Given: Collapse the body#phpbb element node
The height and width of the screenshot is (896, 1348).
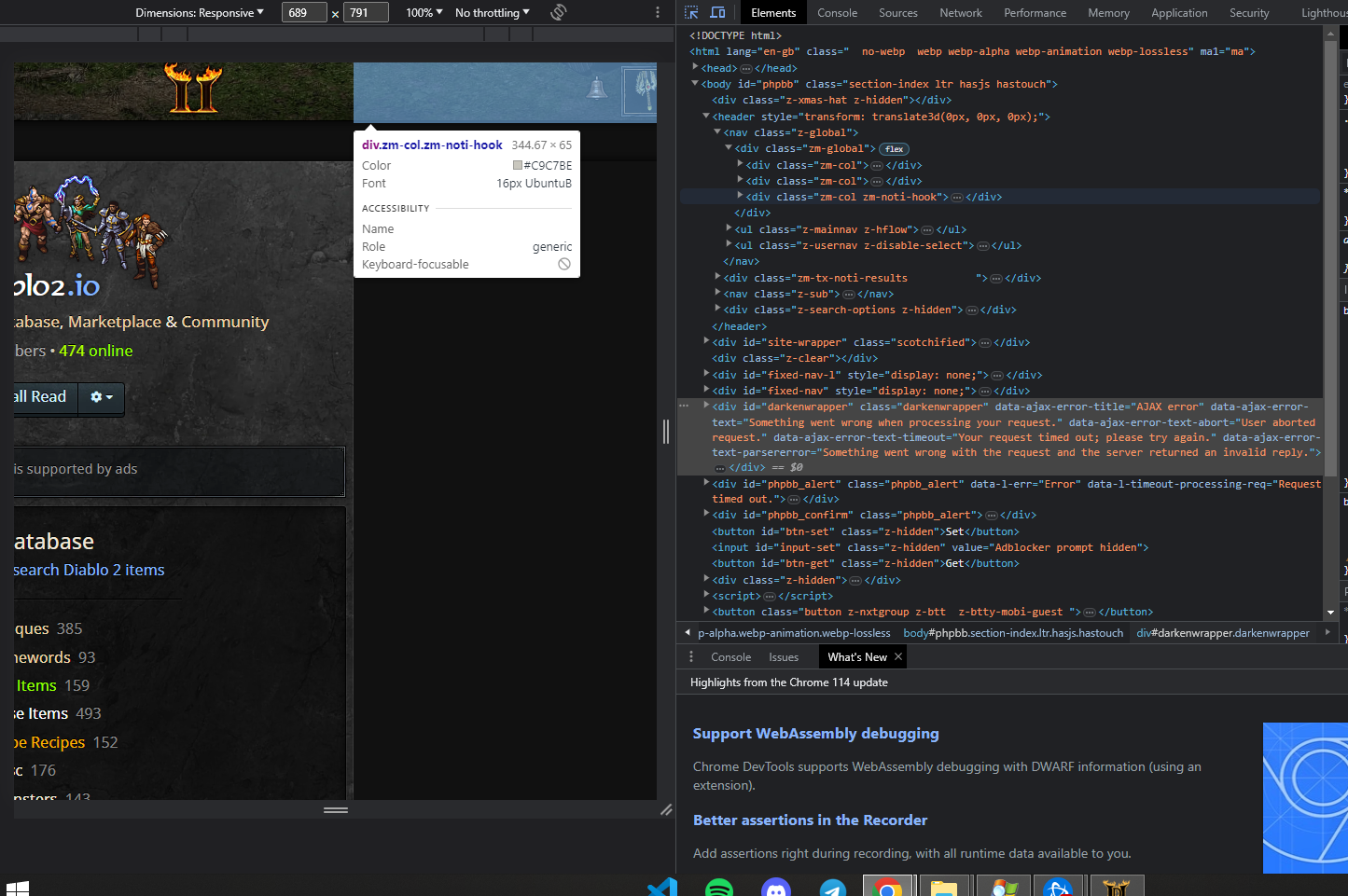Looking at the screenshot, I should [695, 84].
